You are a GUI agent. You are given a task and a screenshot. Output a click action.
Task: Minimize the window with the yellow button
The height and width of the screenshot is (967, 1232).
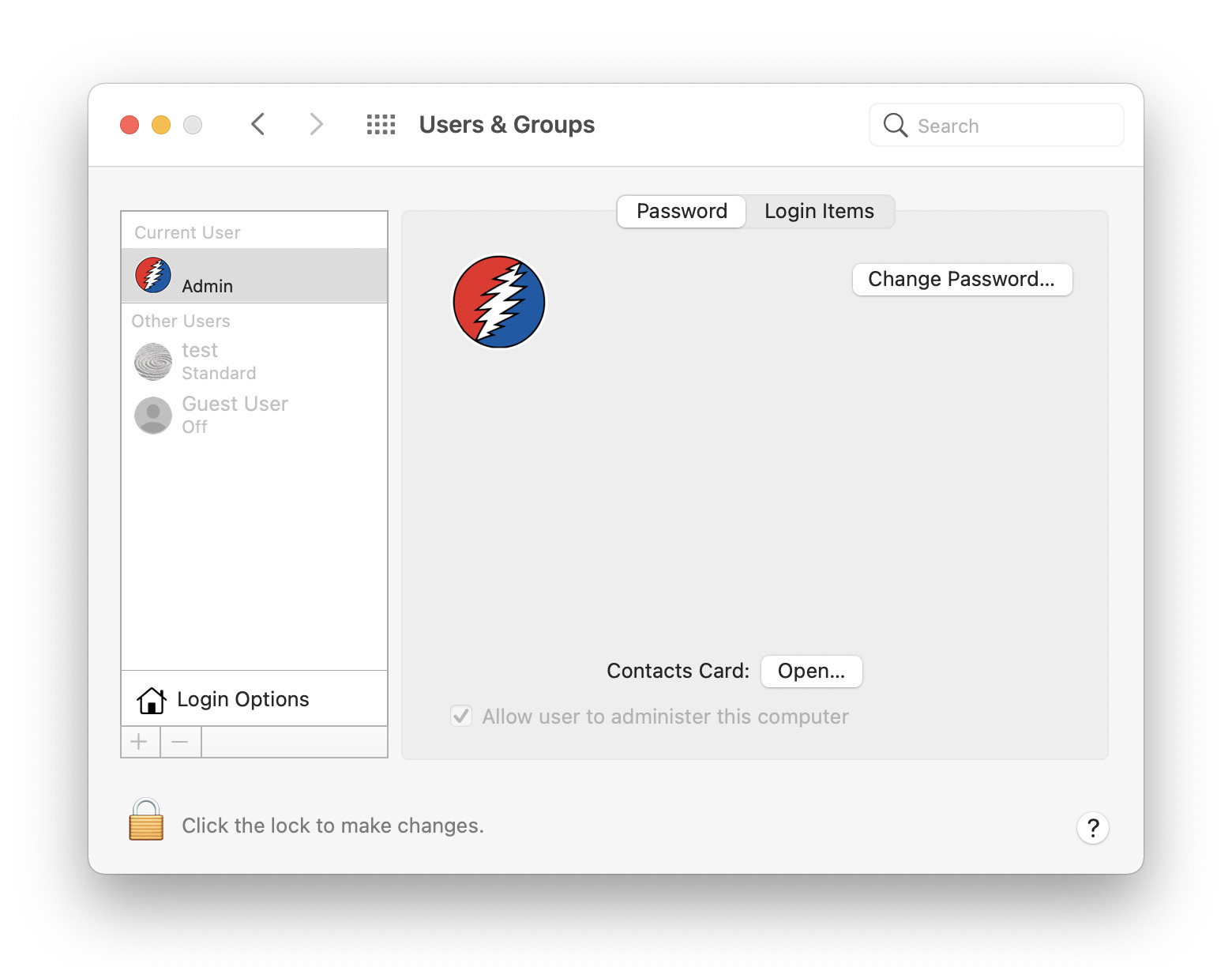click(x=161, y=125)
